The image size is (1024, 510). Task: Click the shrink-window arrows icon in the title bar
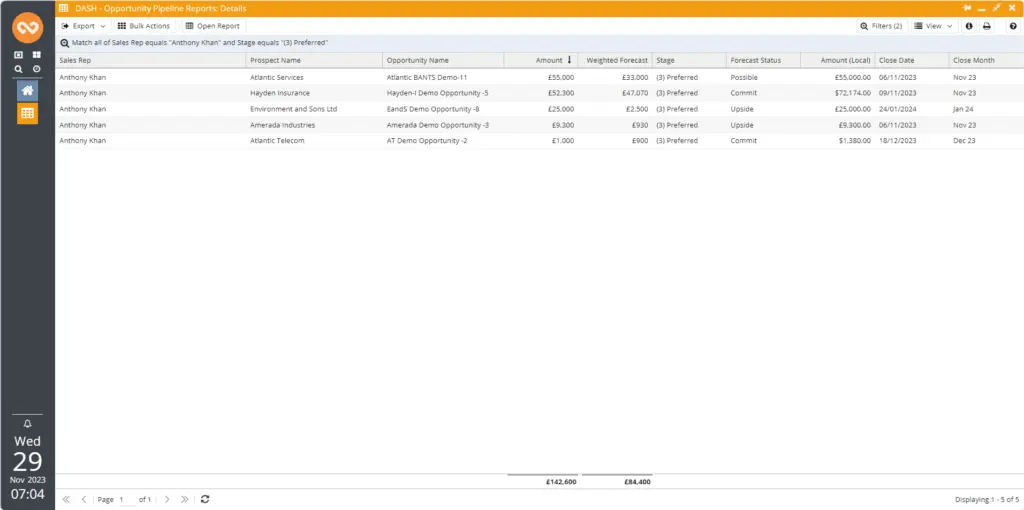click(x=997, y=8)
